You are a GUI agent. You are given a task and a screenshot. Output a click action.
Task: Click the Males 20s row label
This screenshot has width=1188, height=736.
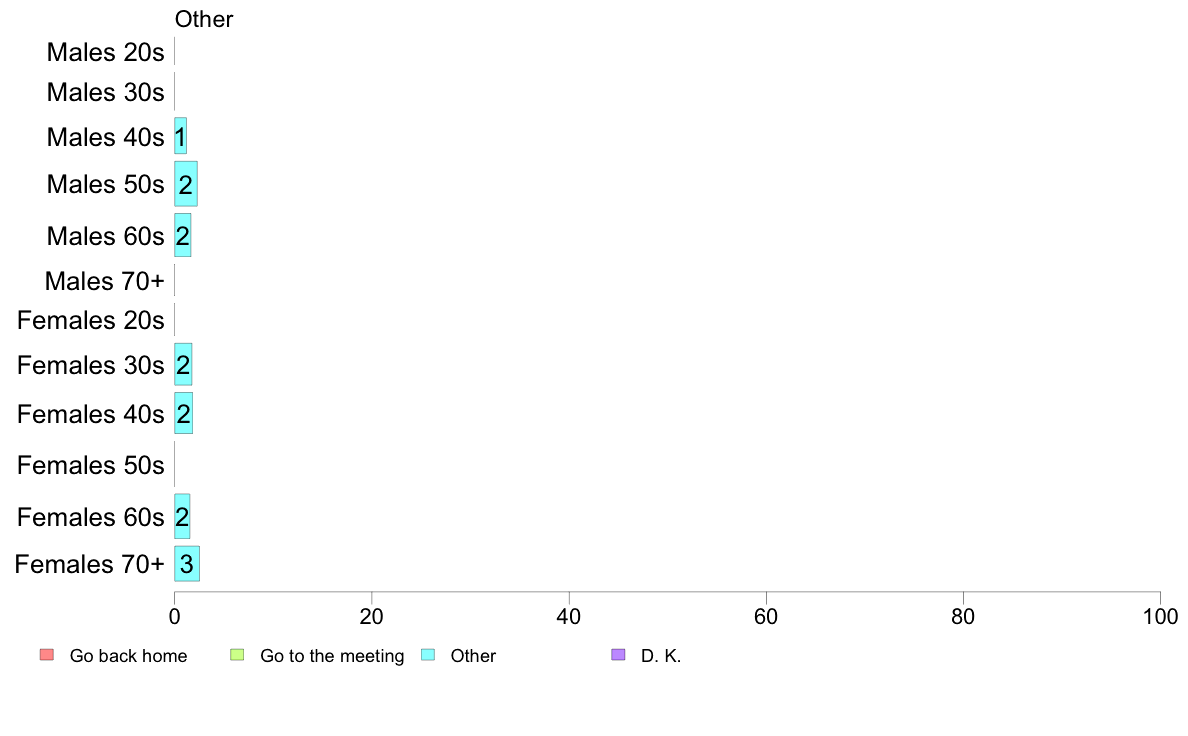(105, 52)
